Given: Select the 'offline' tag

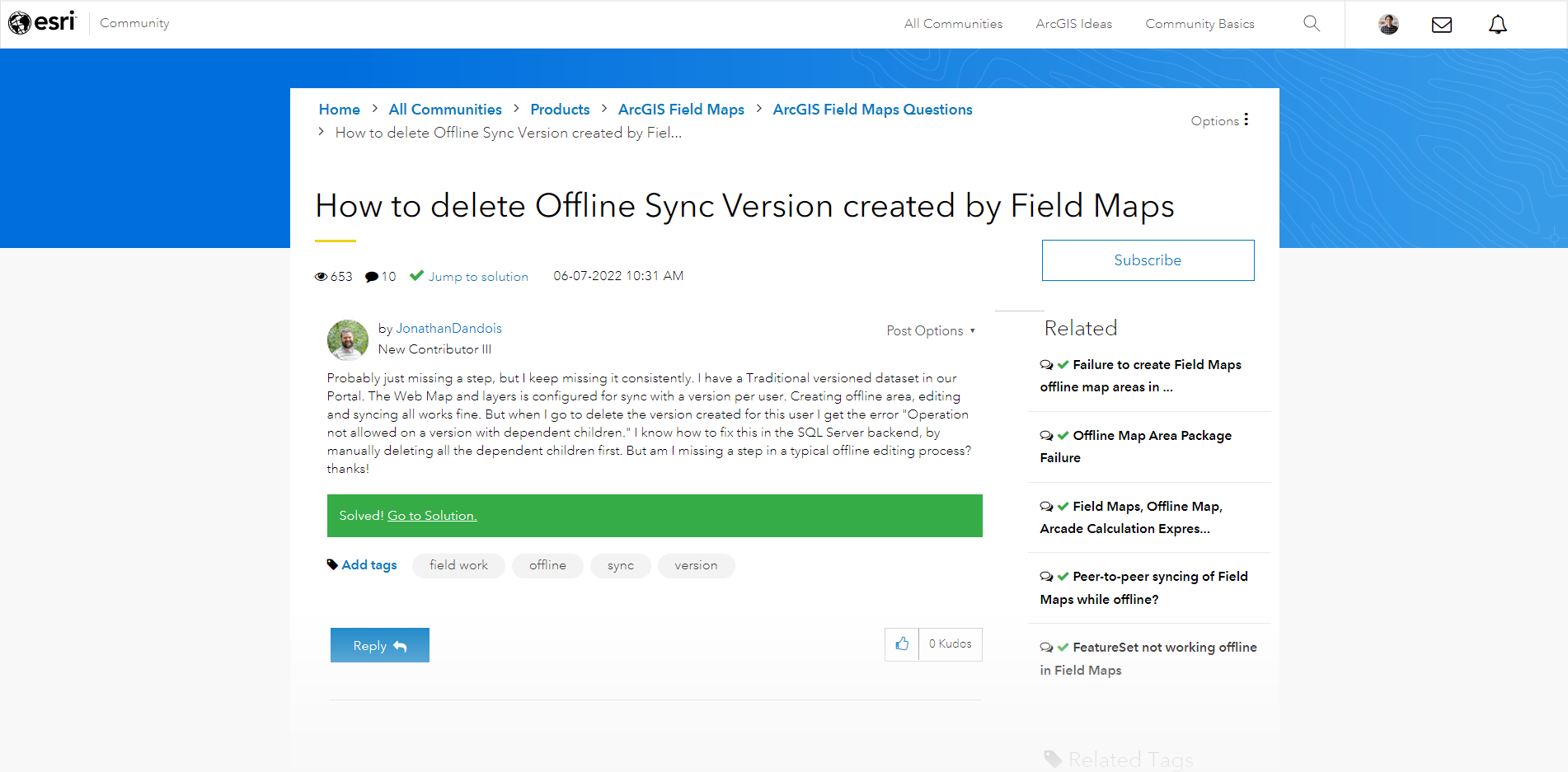Looking at the screenshot, I should pos(547,565).
